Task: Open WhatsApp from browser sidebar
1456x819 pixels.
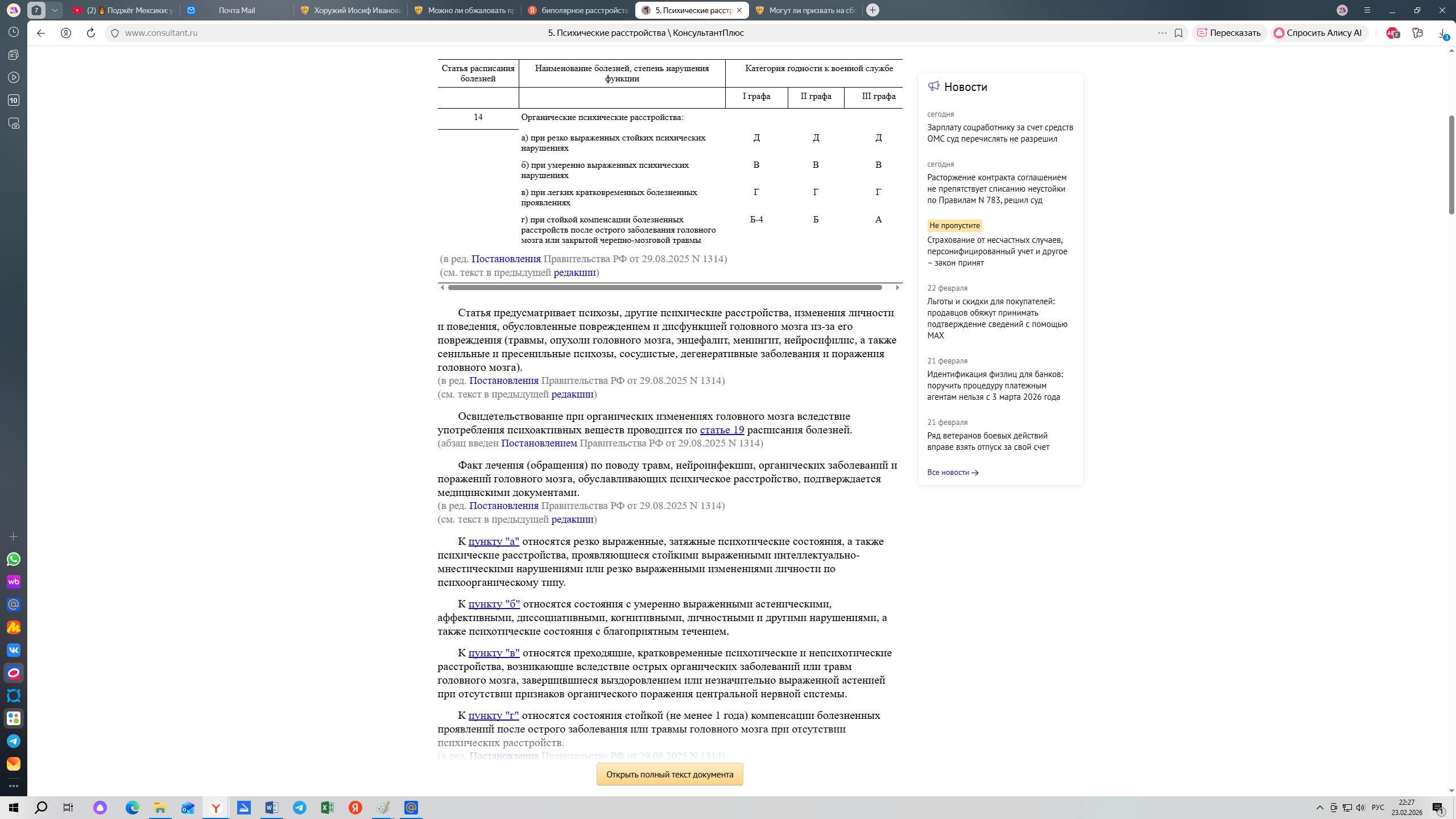Action: (x=14, y=559)
